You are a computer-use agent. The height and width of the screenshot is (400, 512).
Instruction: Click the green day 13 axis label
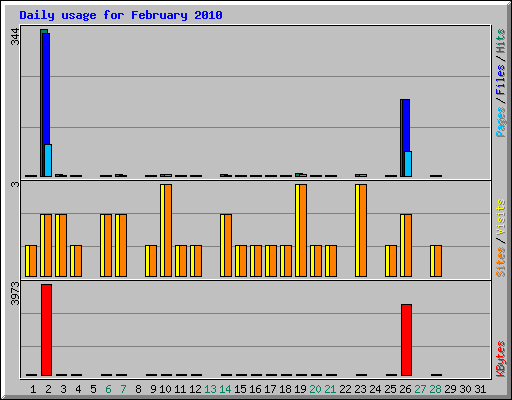point(210,389)
